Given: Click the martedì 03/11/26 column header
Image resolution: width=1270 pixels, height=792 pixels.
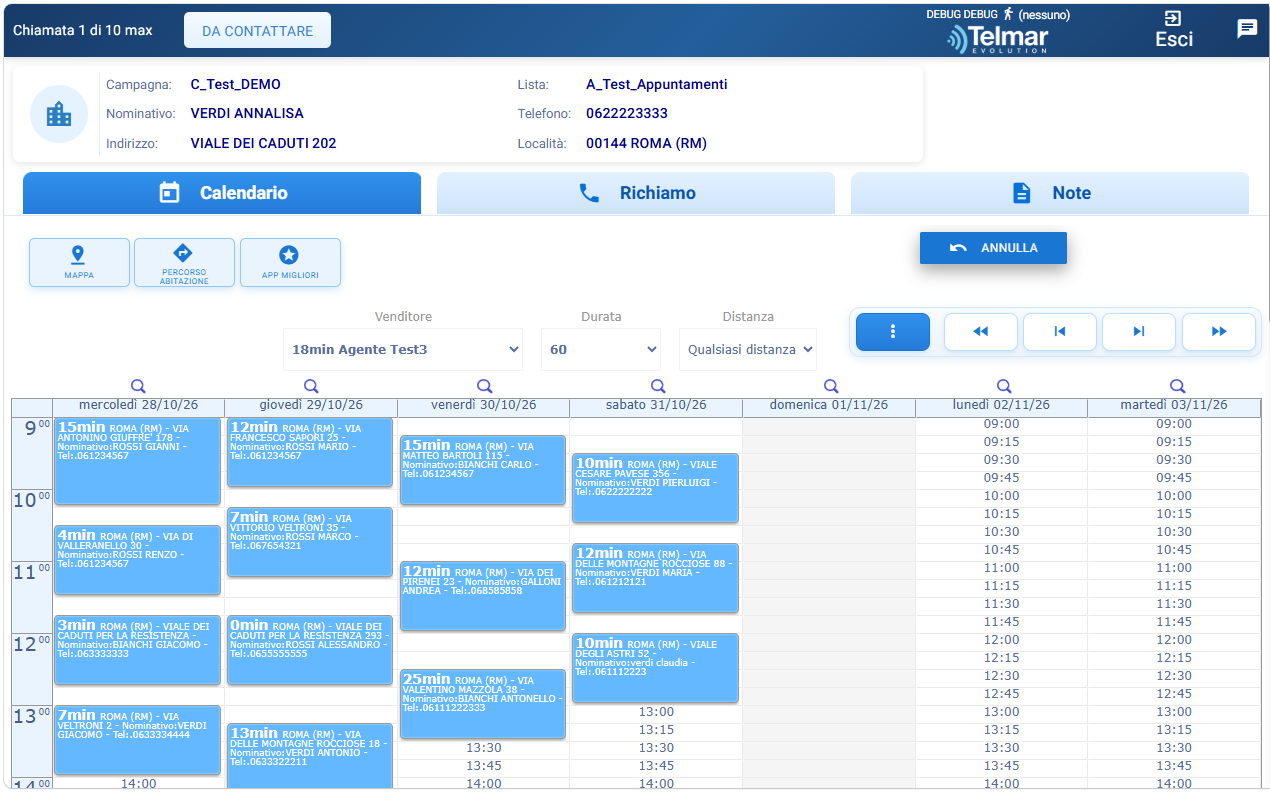Looking at the screenshot, I should [x=1174, y=405].
